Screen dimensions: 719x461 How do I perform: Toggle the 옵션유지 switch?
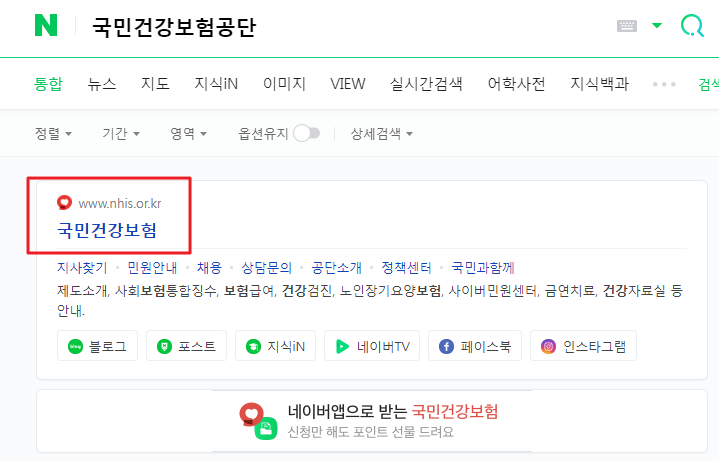(x=307, y=133)
